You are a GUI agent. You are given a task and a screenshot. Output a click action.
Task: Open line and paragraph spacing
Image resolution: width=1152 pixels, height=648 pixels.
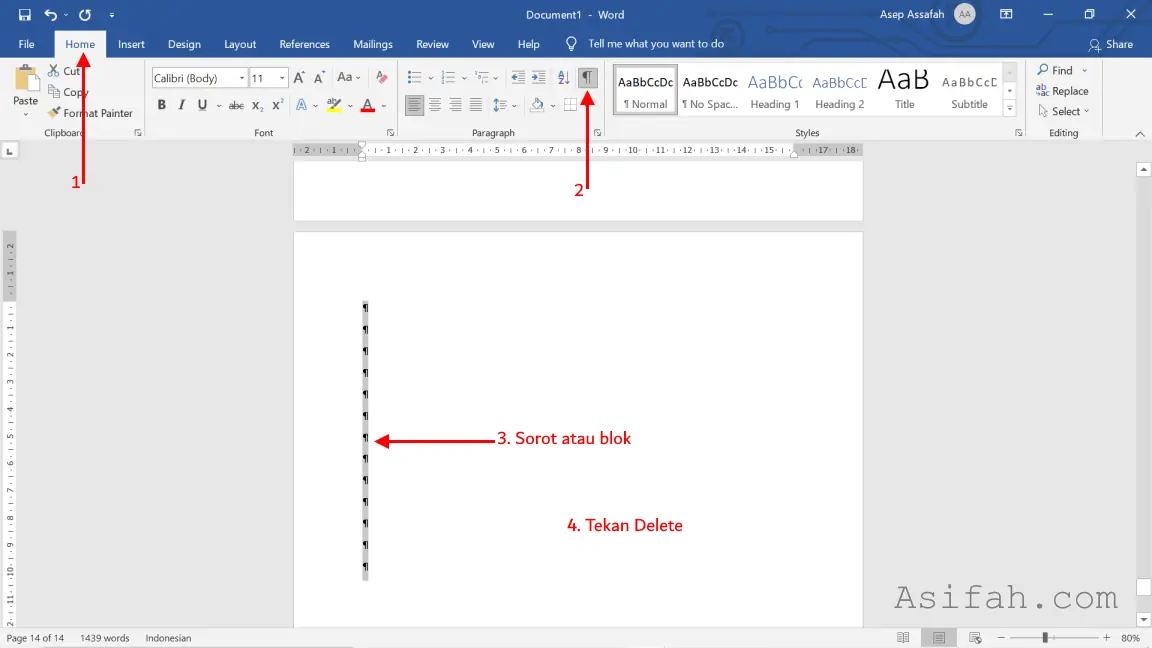(x=500, y=105)
